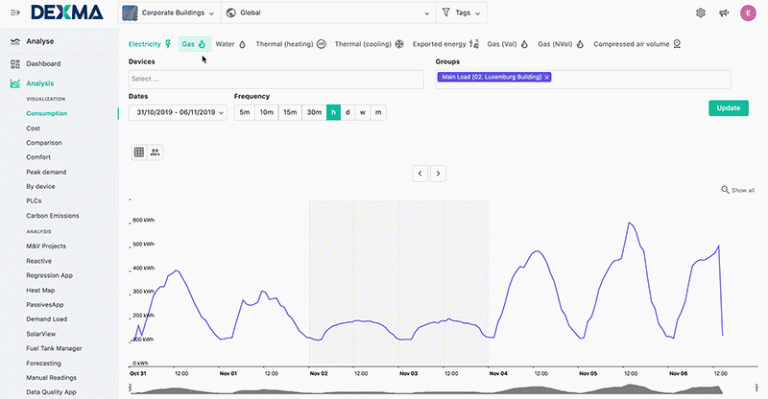Viewport: 768px width, 399px height.
Task: Go to previous period arrow
Action: (x=420, y=173)
